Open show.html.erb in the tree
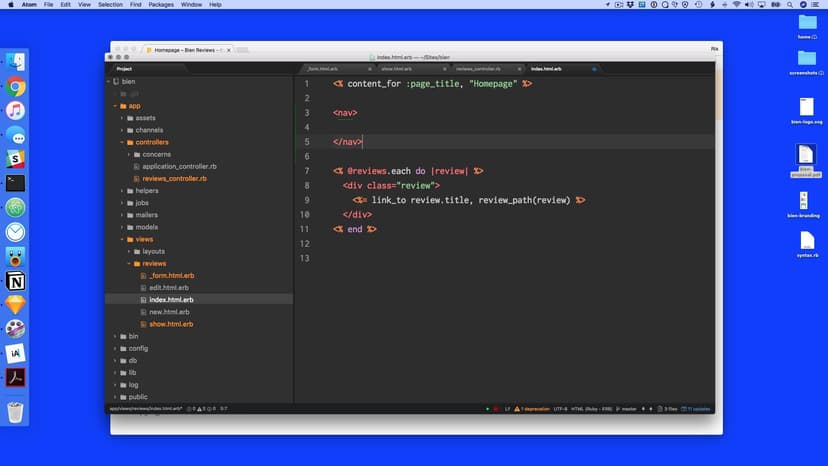This screenshot has height=466, width=828. [171, 324]
